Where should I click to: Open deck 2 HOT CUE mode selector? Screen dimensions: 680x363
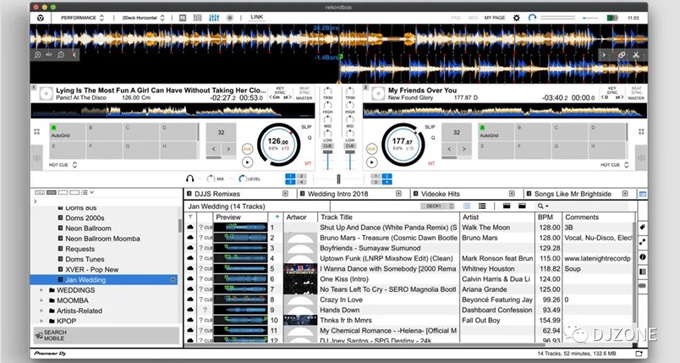point(615,165)
